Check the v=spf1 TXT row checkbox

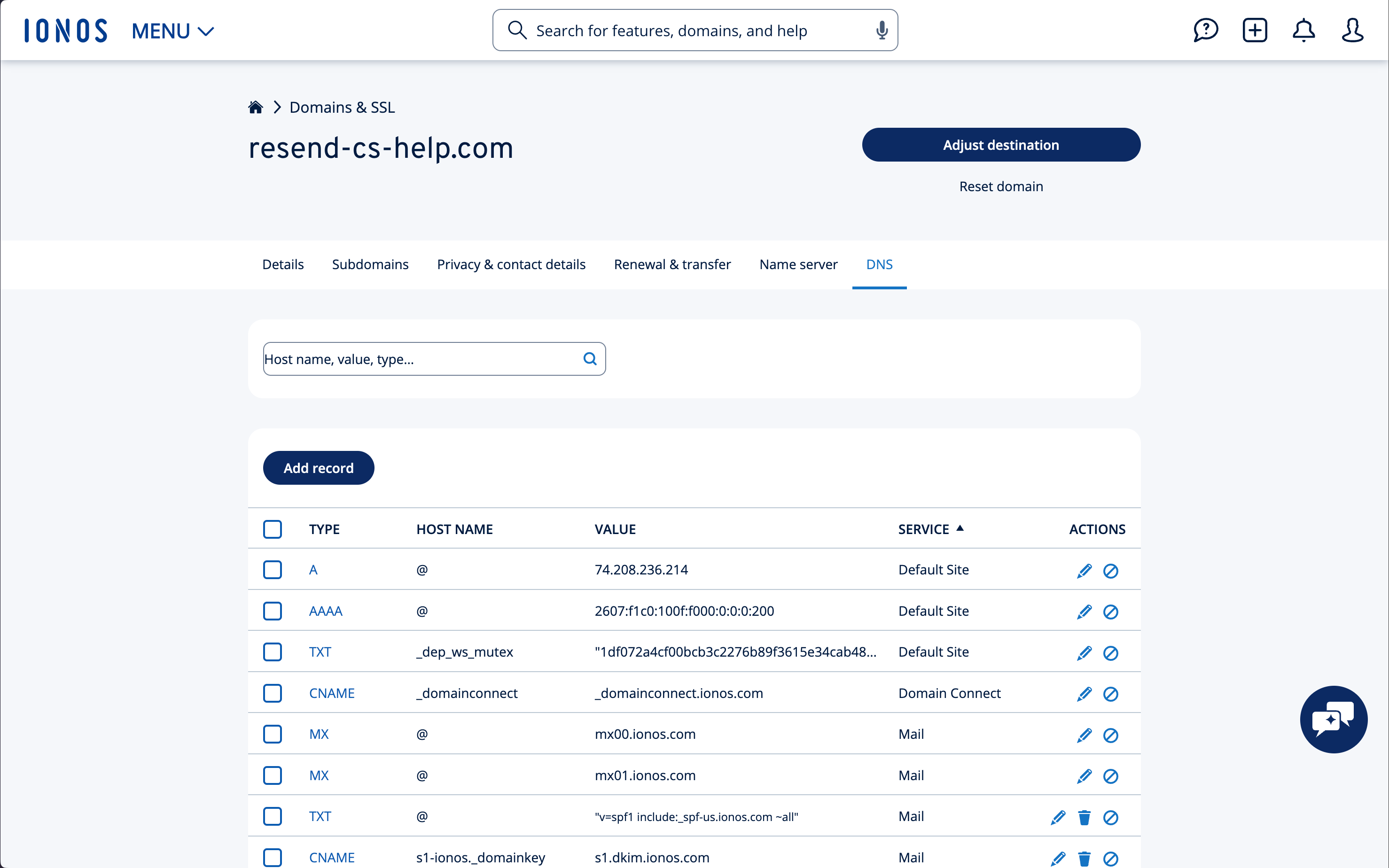point(272,816)
